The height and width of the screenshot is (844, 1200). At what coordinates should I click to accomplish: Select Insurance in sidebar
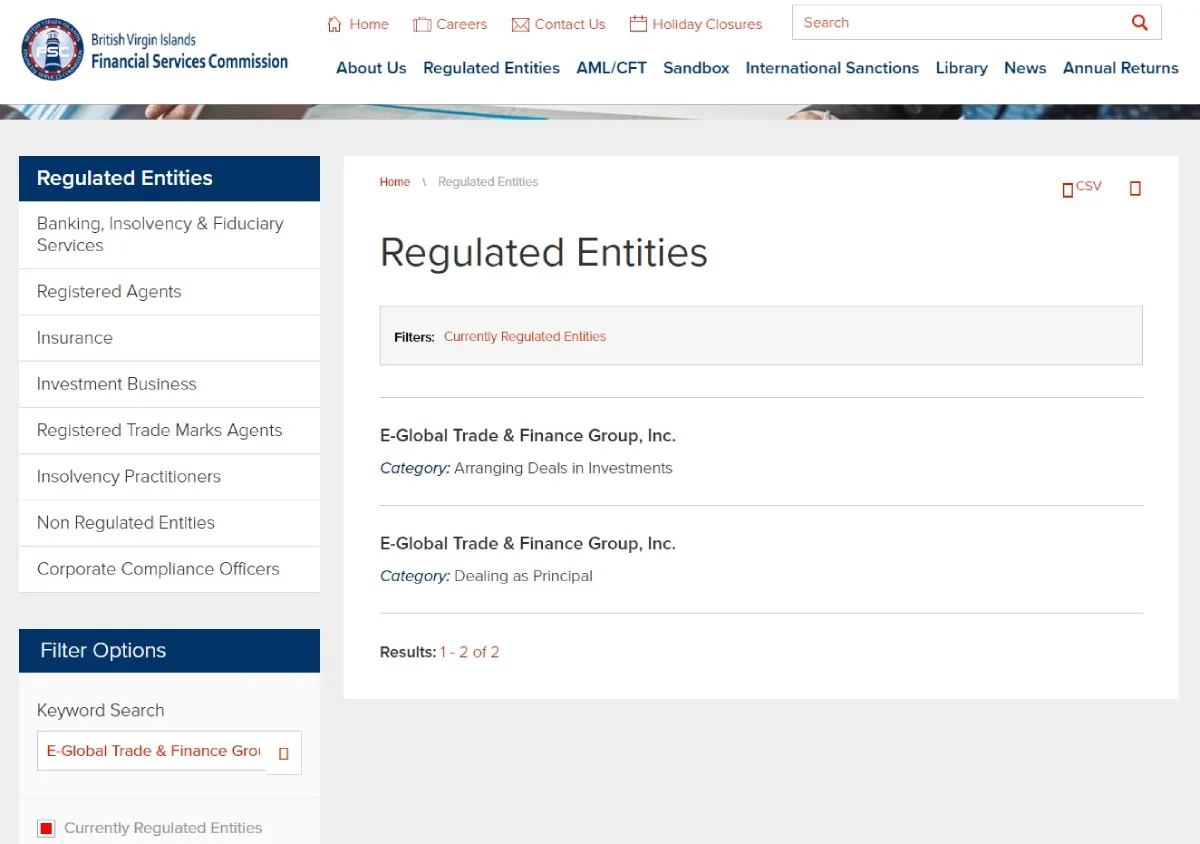[170, 338]
